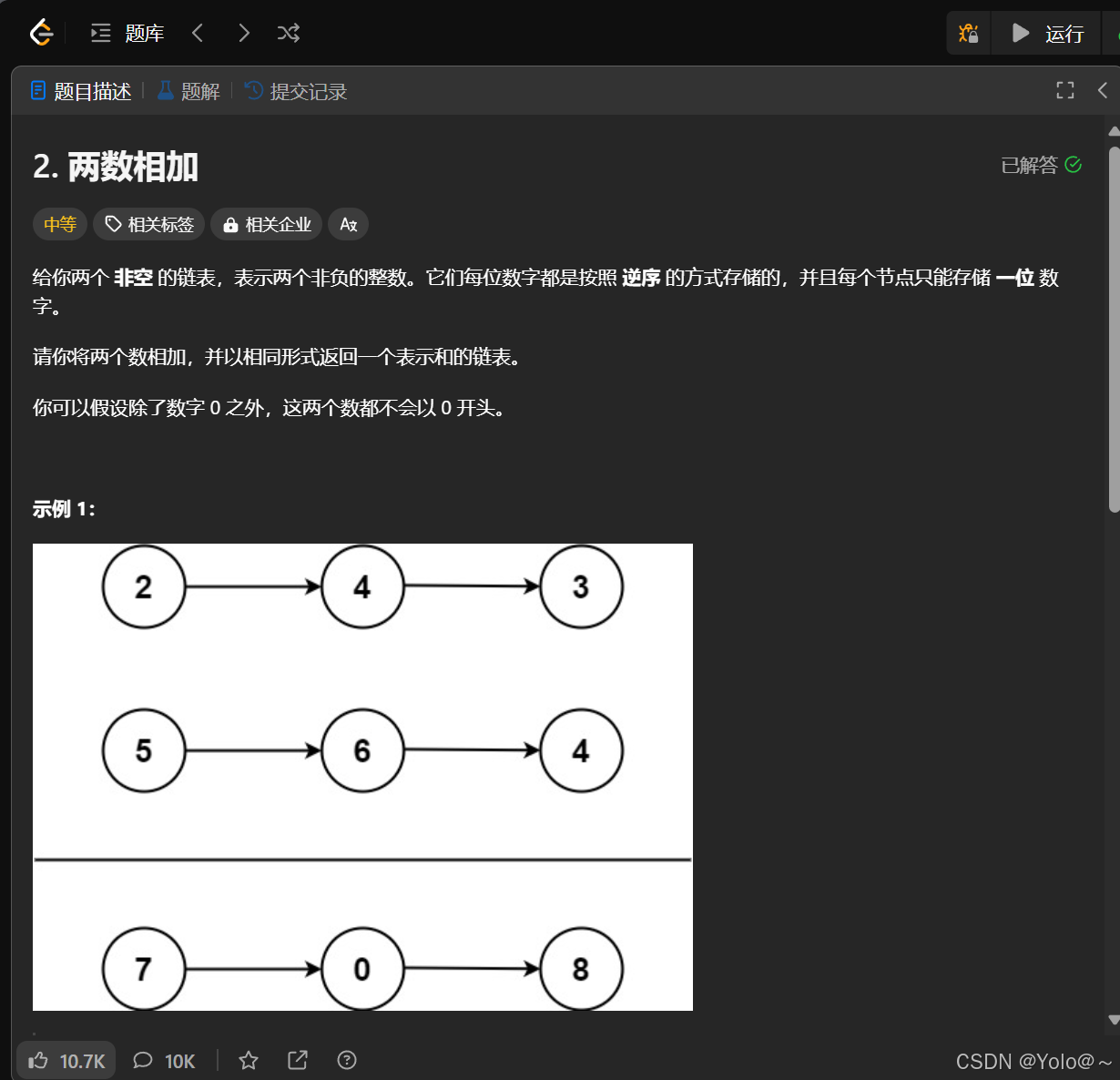Like the problem 10.7K thumbs-up

coord(67,1061)
